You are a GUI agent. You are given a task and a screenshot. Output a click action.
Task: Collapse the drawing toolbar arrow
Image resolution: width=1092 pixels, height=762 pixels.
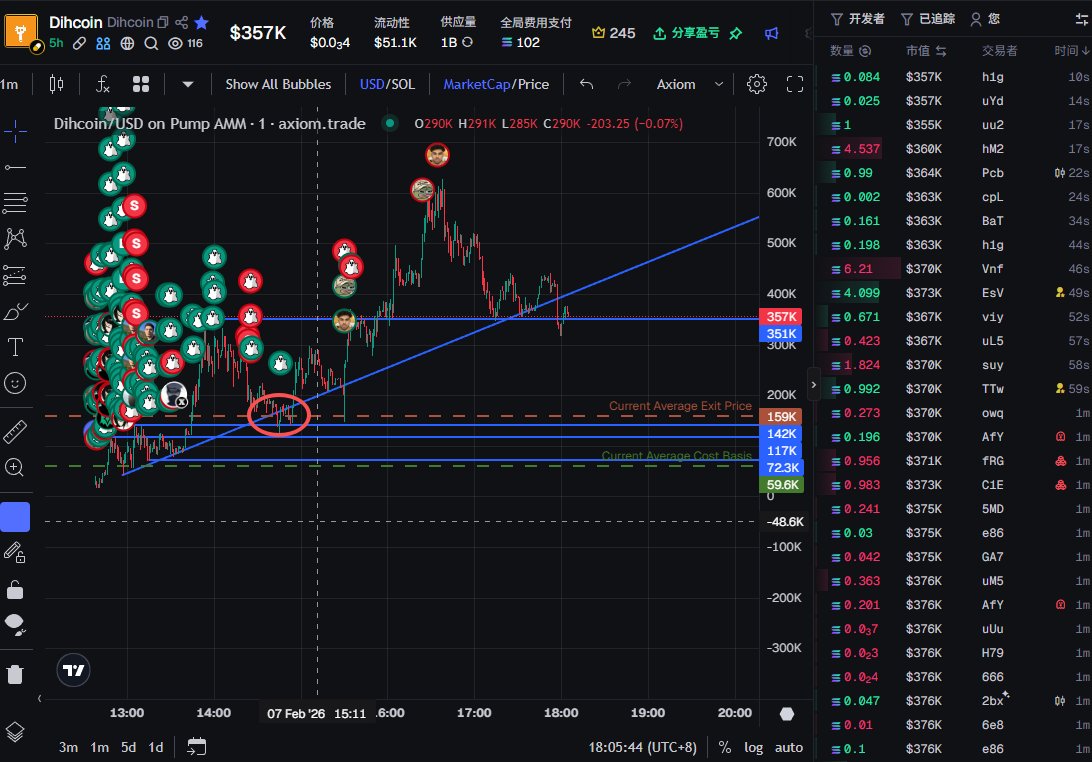tap(39, 699)
